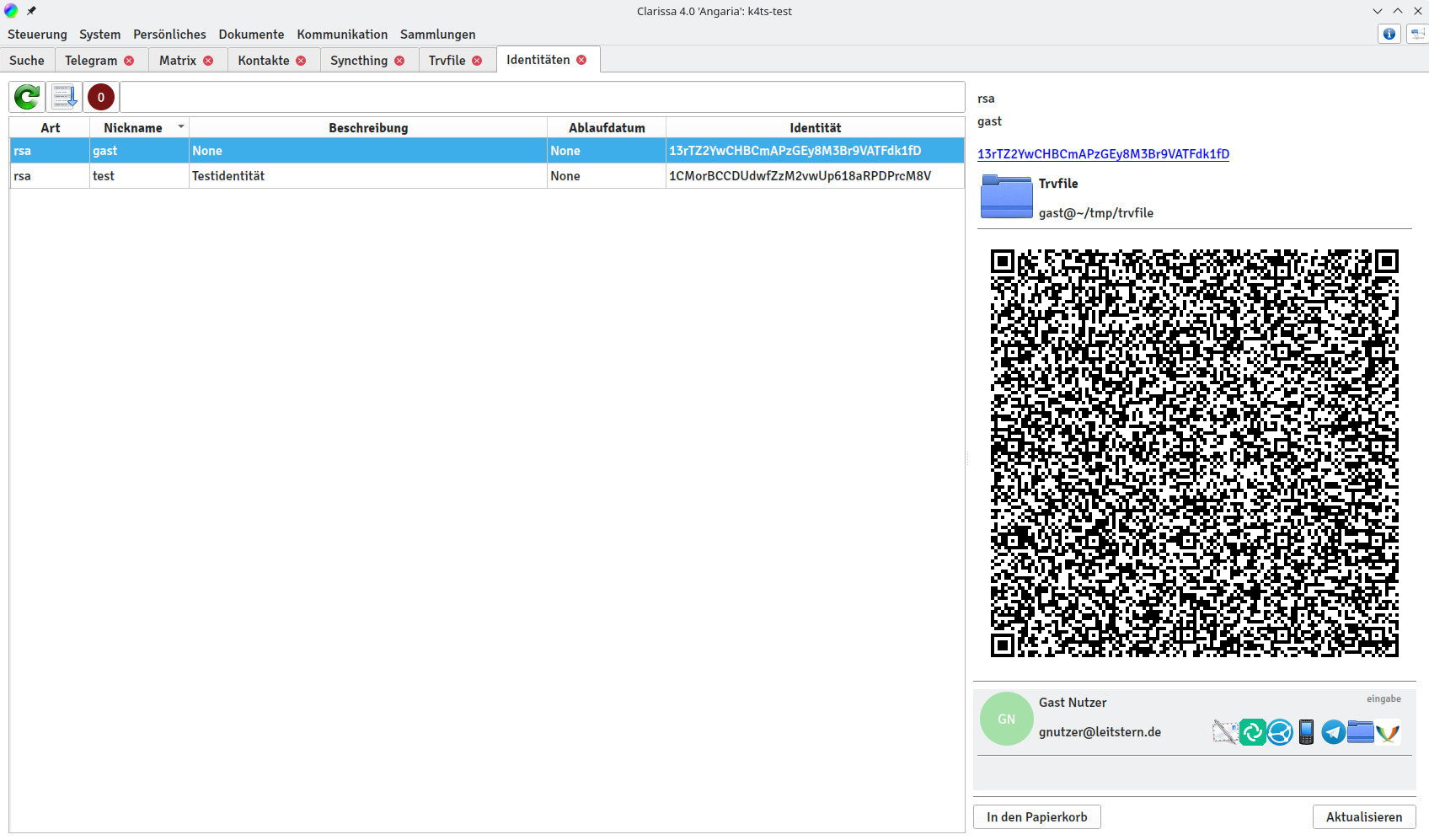Click identity cell in the selected gast row
1429x840 pixels.
815,151
